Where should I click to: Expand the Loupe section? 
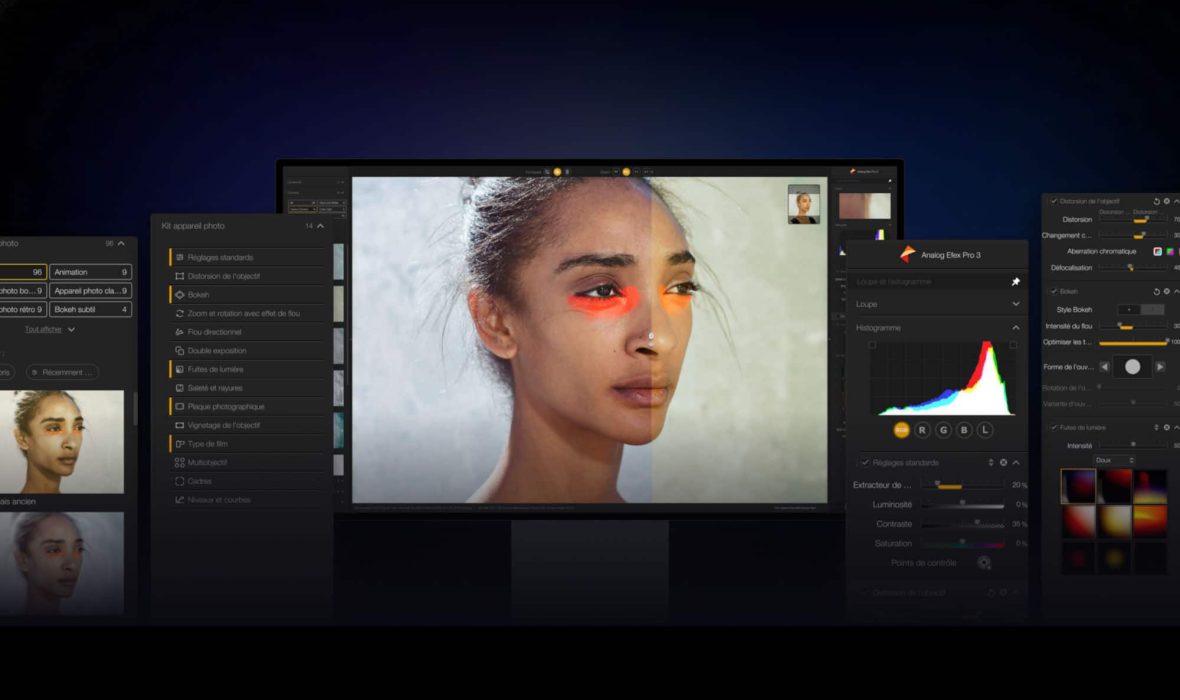(1016, 304)
